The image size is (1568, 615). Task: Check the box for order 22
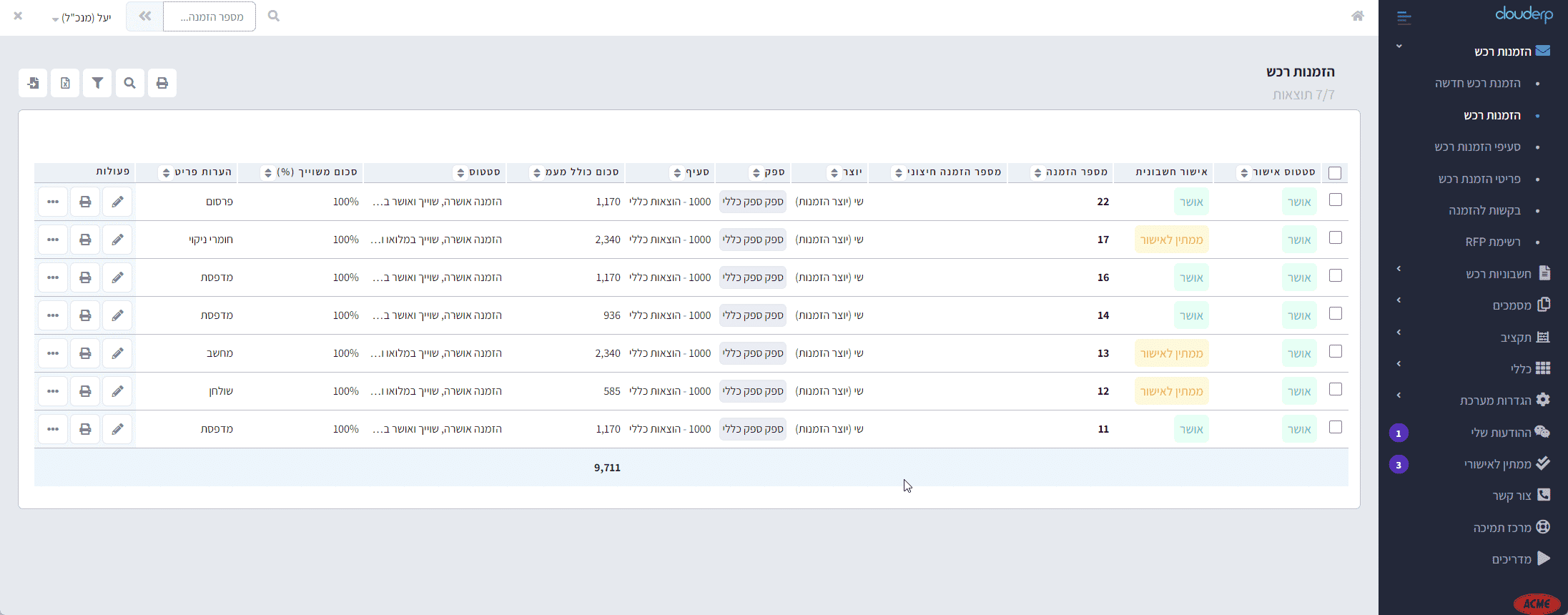[1335, 200]
